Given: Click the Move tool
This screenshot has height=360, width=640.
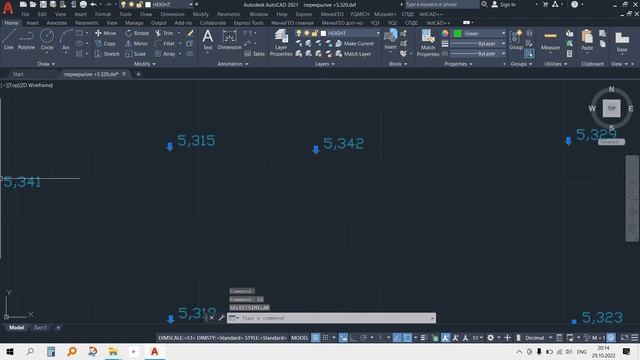Looking at the screenshot, I should click(105, 33).
